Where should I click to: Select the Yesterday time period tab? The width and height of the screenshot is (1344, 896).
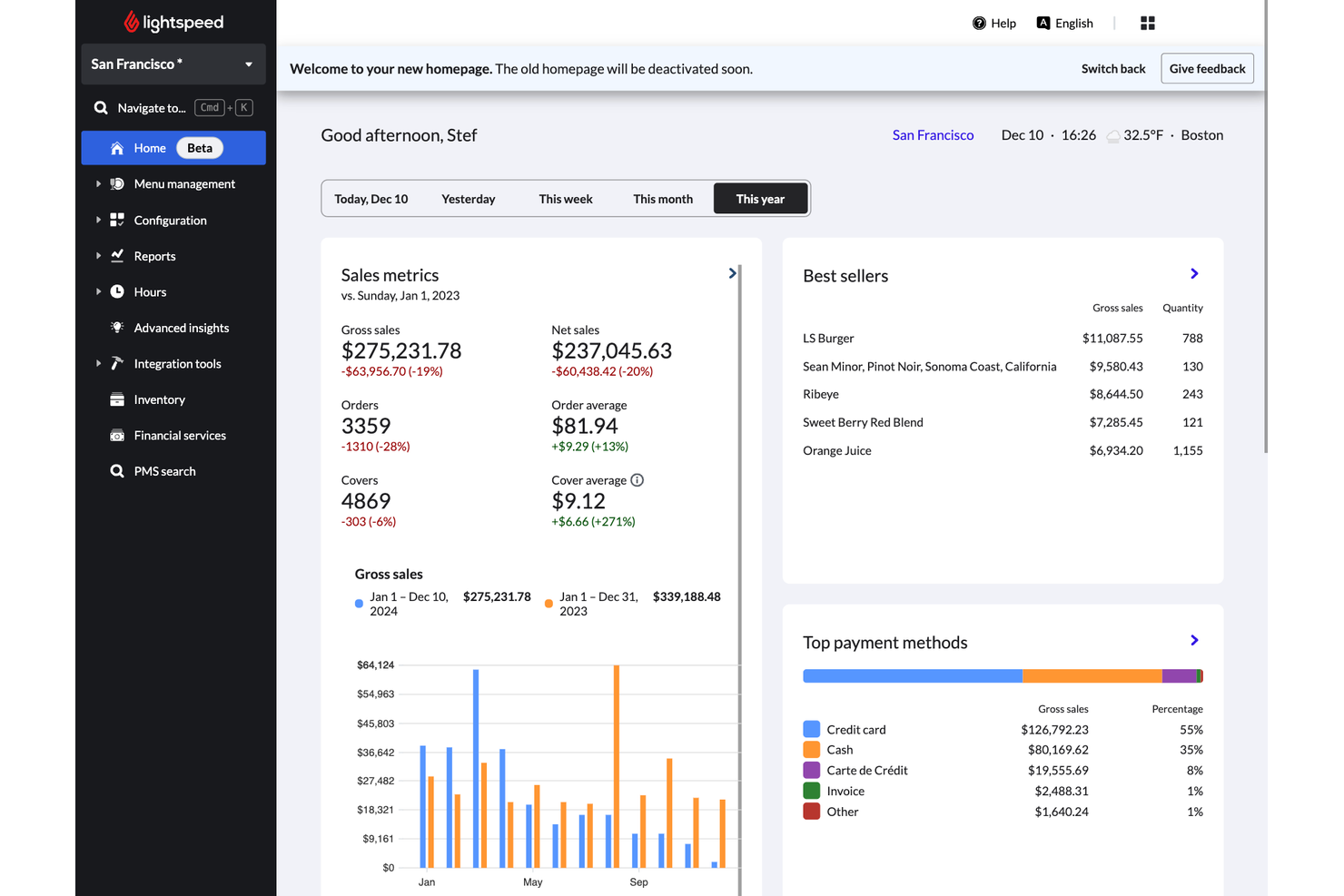pyautogui.click(x=469, y=198)
